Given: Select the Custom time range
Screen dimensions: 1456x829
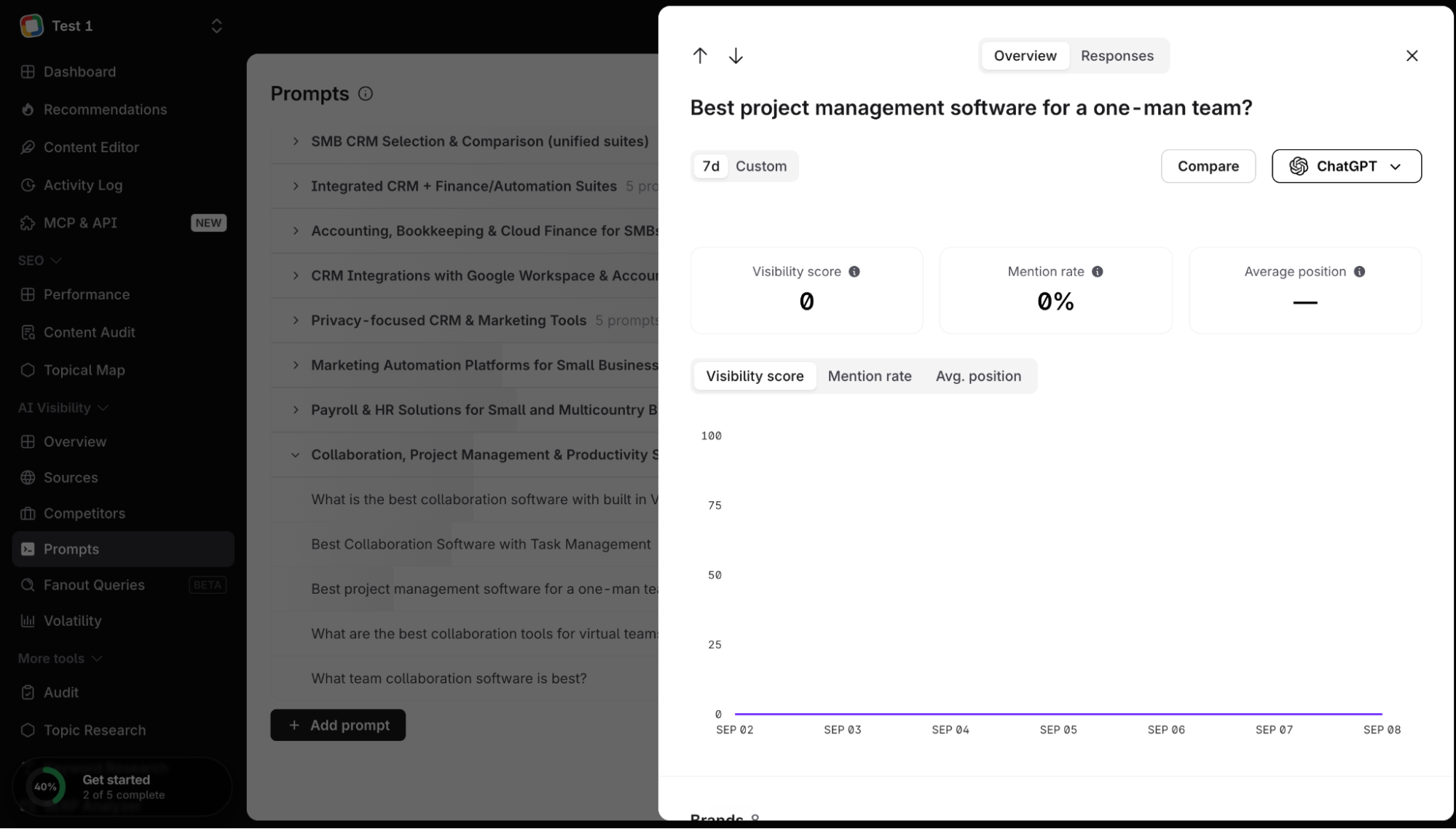Looking at the screenshot, I should [760, 166].
